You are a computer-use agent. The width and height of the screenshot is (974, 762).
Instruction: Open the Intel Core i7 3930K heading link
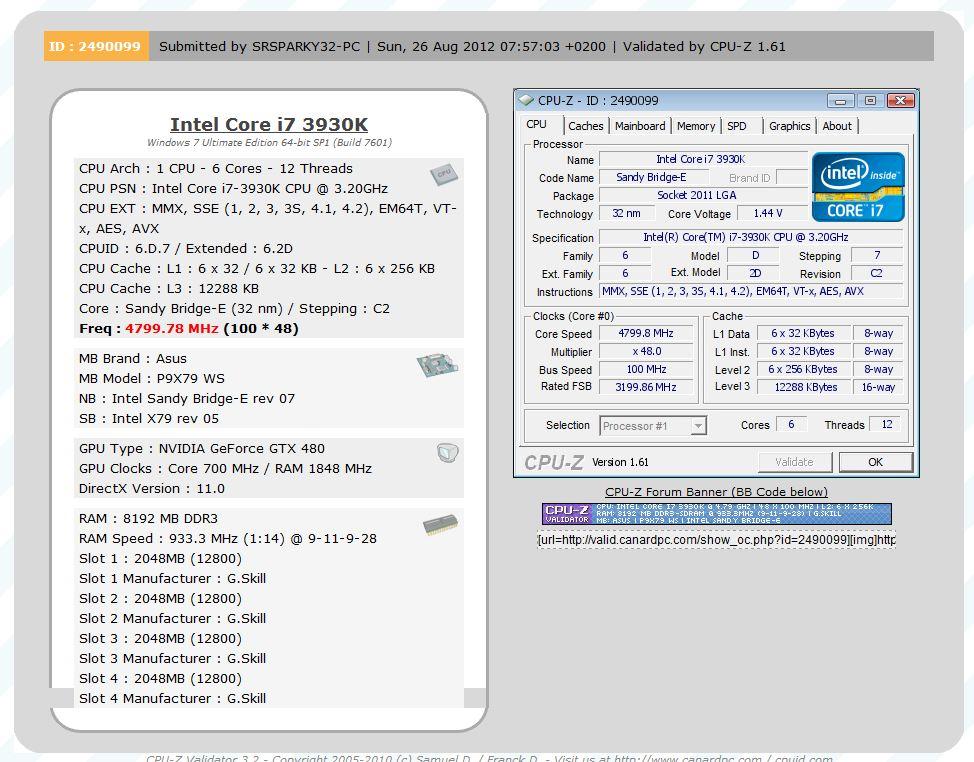(269, 124)
